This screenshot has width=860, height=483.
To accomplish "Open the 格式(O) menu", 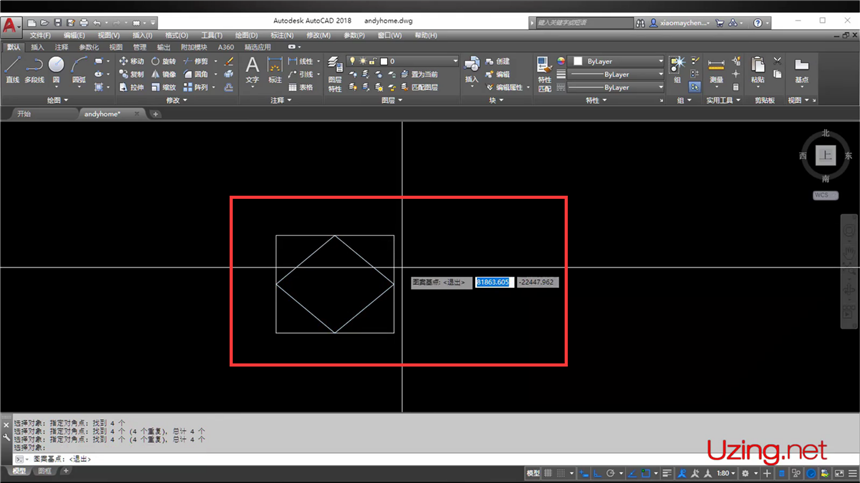I will (176, 35).
